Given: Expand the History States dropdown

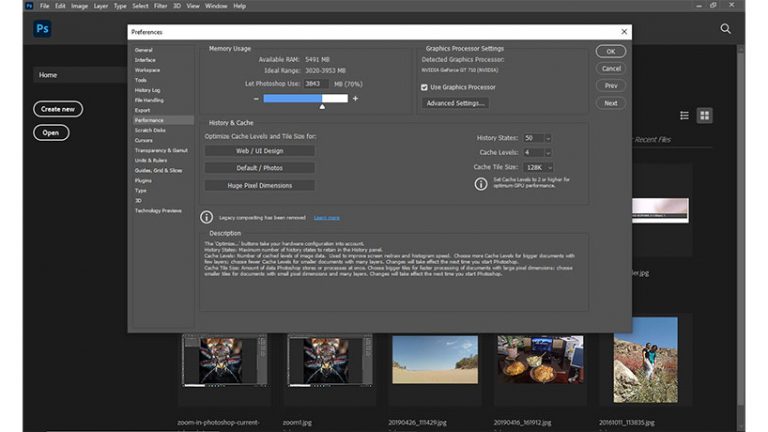Looking at the screenshot, I should tap(548, 137).
